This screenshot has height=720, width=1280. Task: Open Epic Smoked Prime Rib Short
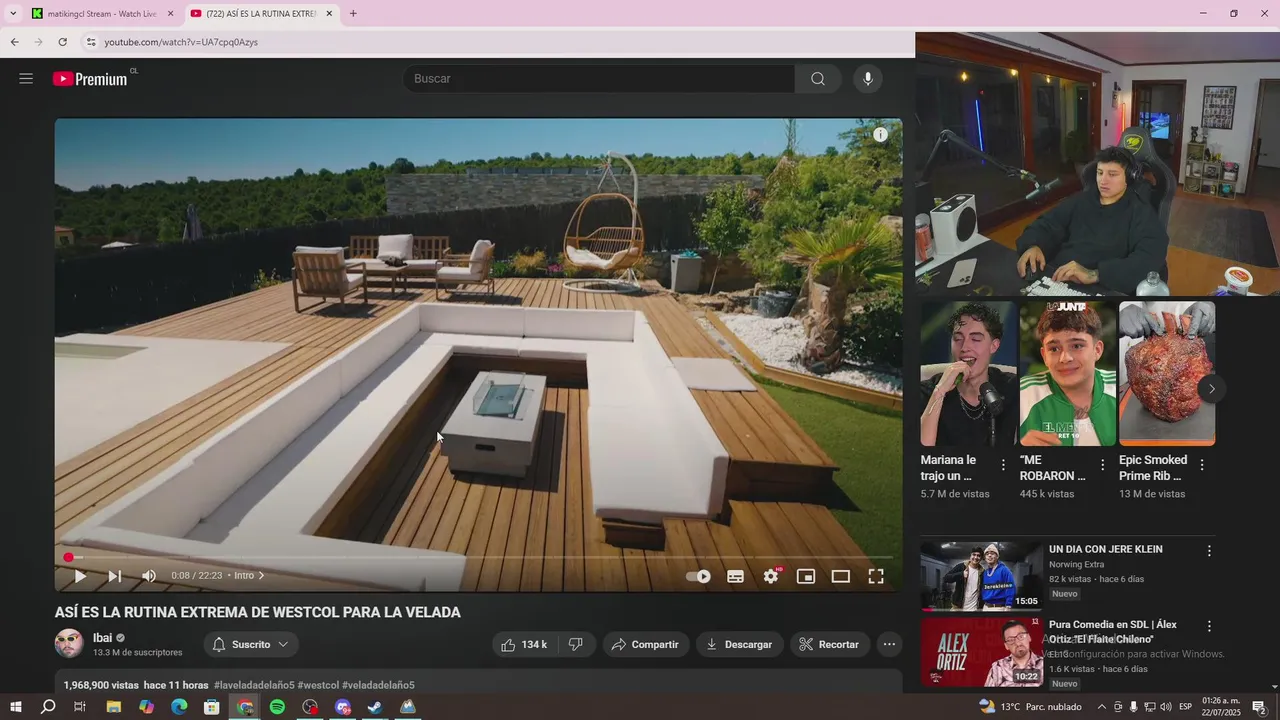(x=1167, y=374)
